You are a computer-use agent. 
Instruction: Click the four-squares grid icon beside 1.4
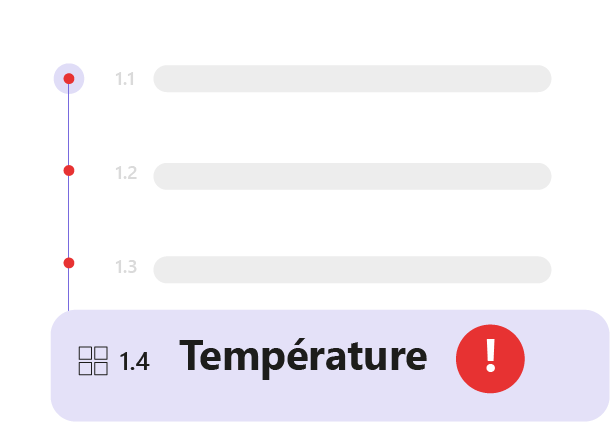(93, 361)
